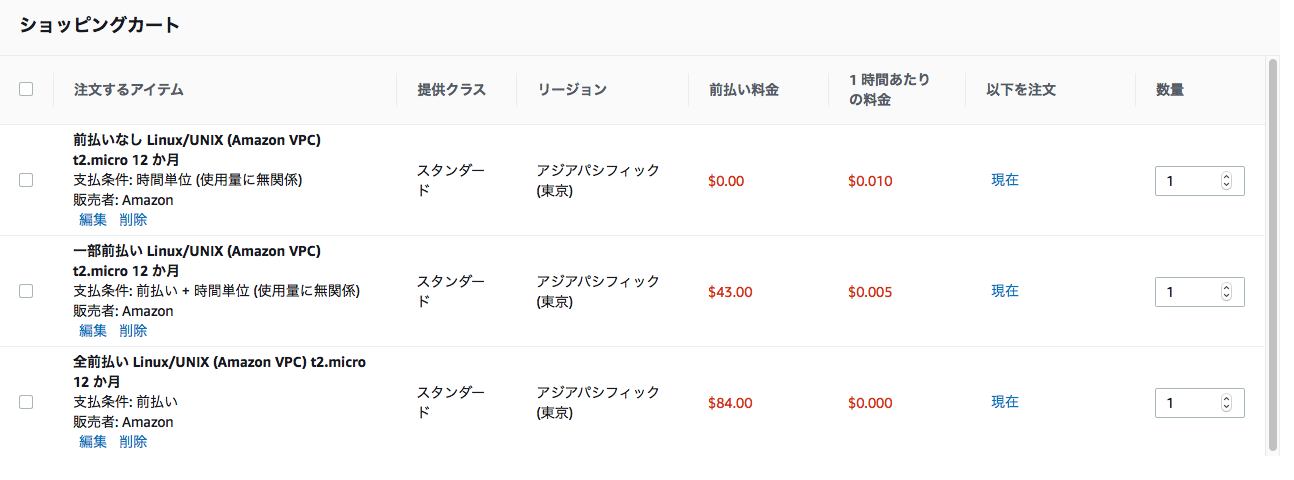This screenshot has width=1294, height=480.
Task: Open 現在 link in the $43.00 row
Action: [x=1005, y=291]
